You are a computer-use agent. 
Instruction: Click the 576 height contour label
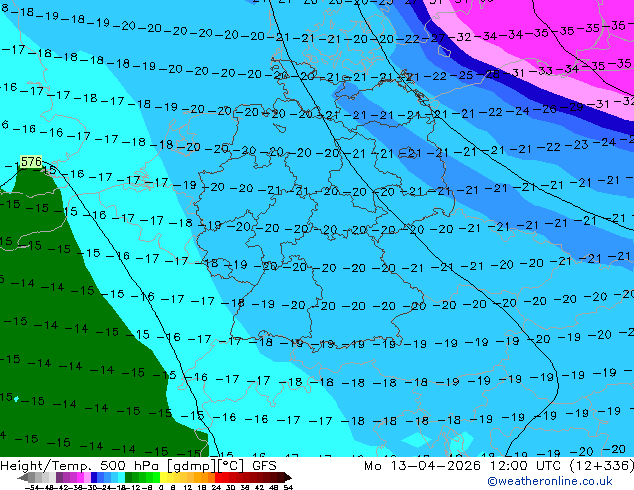[31, 162]
